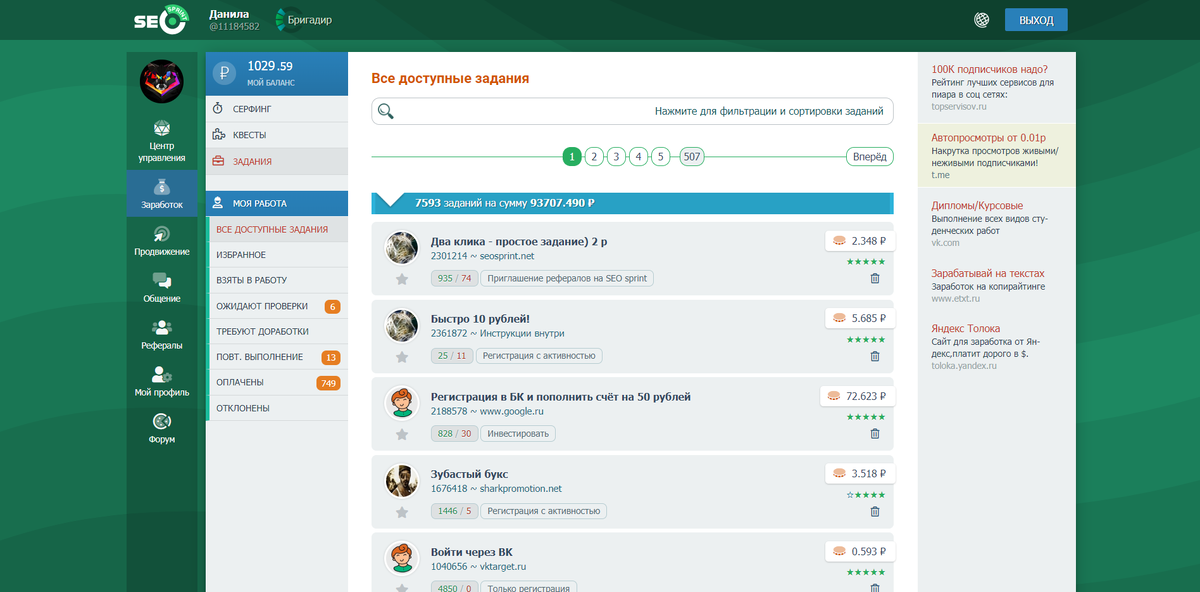Remove Зубастый букс task via trash icon
Viewport: 1200px width, 592px height.
tap(875, 512)
